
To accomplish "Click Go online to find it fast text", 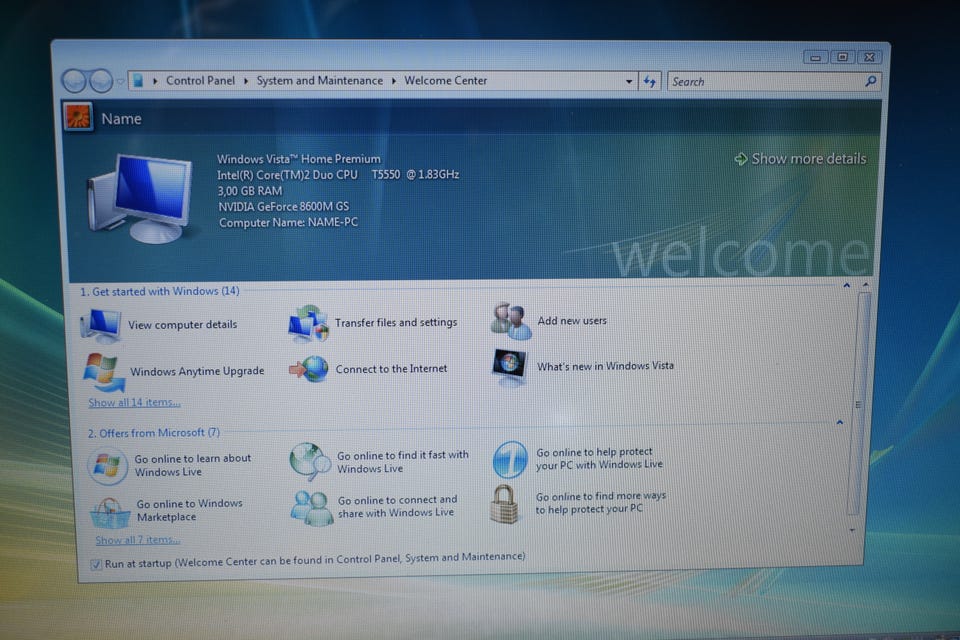I will click(x=403, y=462).
